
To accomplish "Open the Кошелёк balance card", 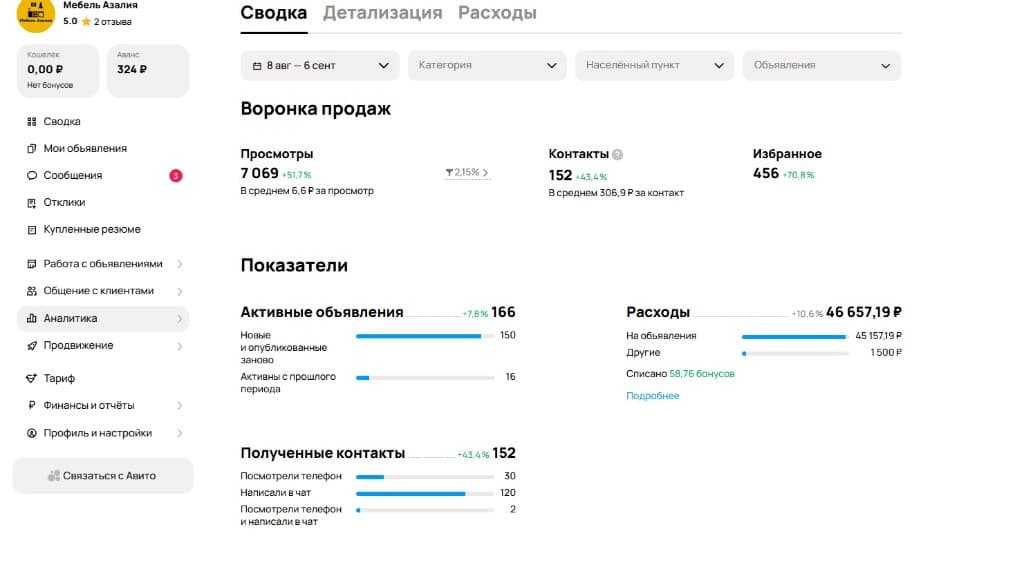I will pos(58,71).
